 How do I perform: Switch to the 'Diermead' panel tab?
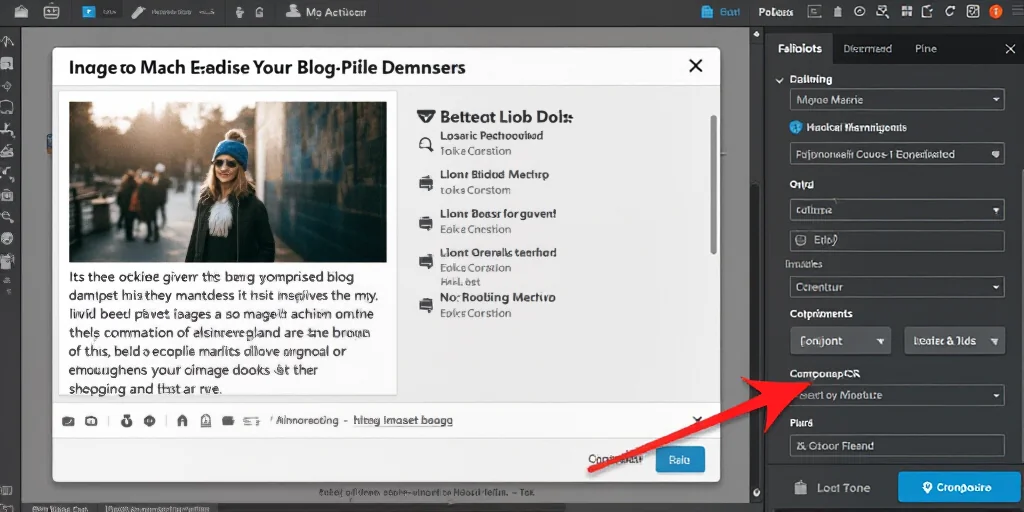pyautogui.click(x=867, y=48)
